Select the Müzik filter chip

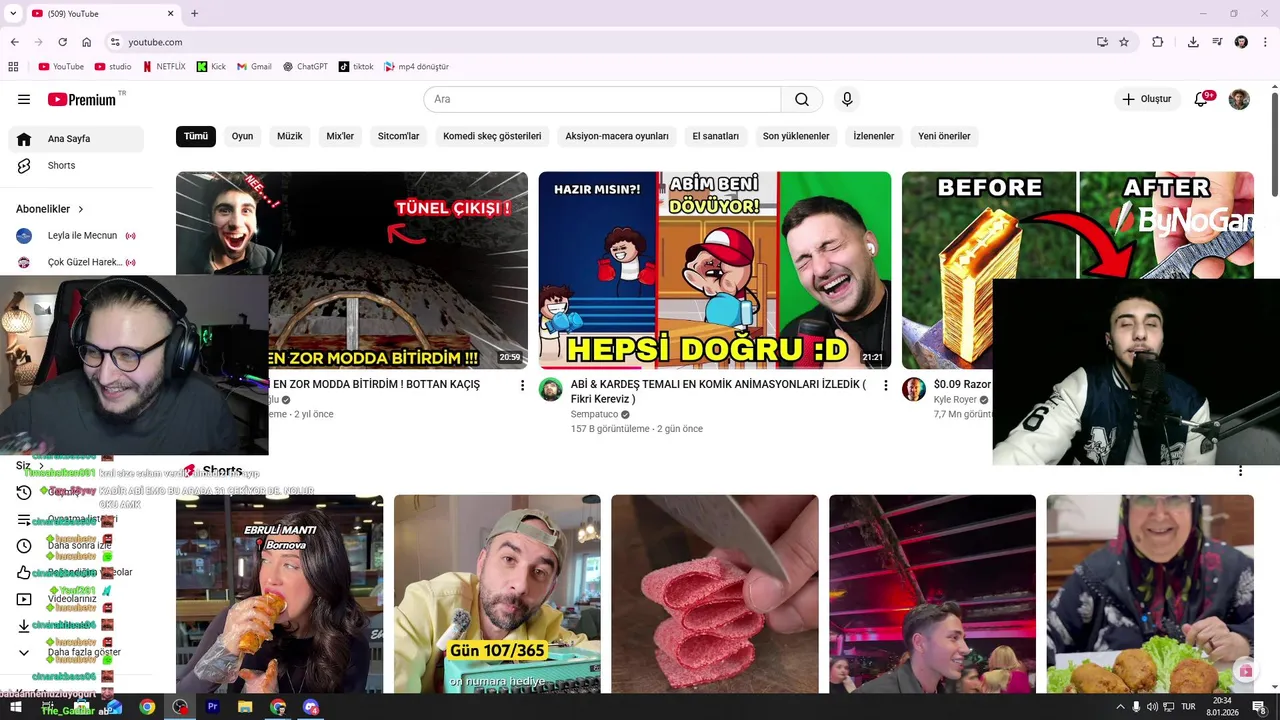tap(290, 136)
